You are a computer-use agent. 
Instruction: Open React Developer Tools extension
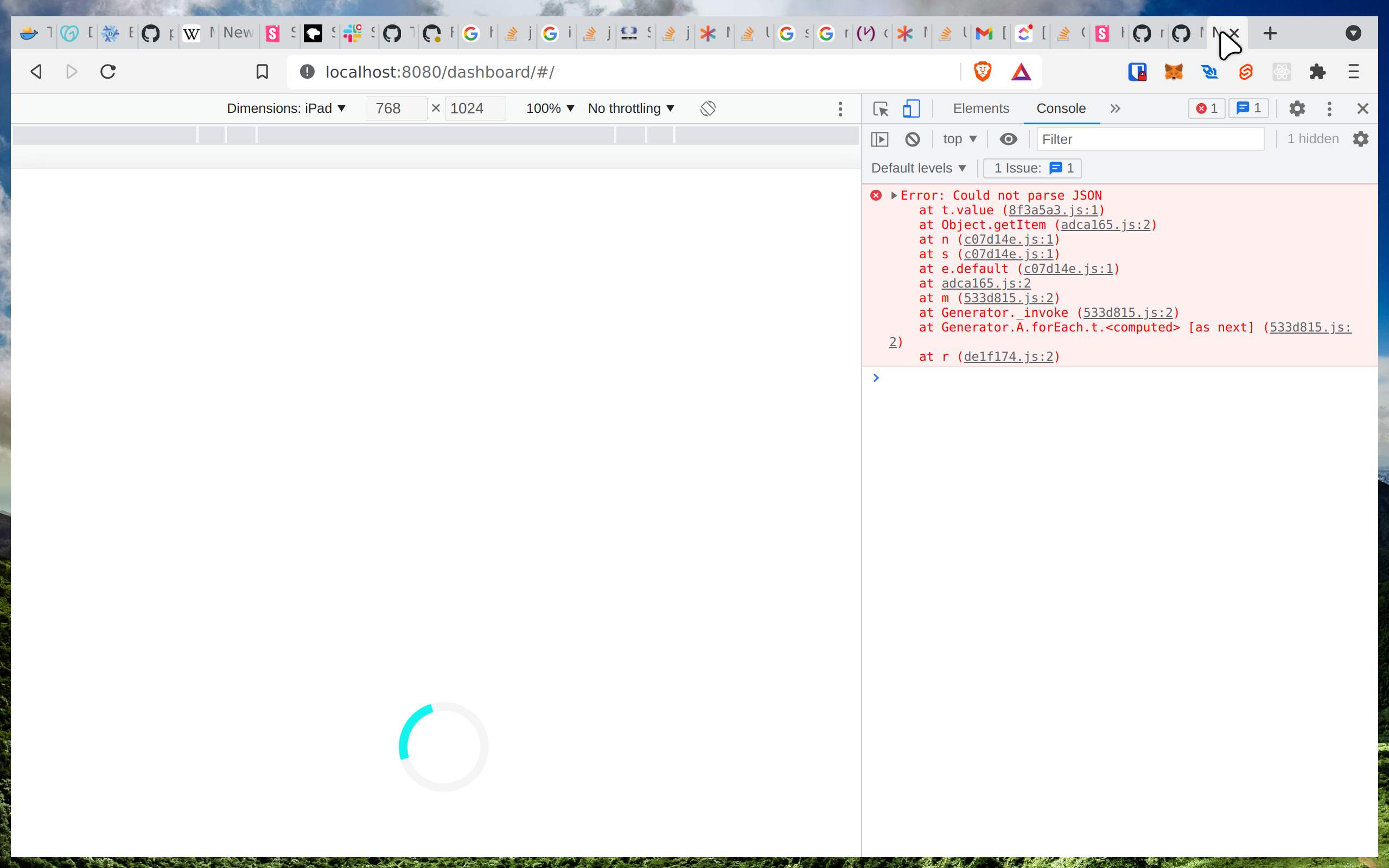pyautogui.click(x=1282, y=72)
